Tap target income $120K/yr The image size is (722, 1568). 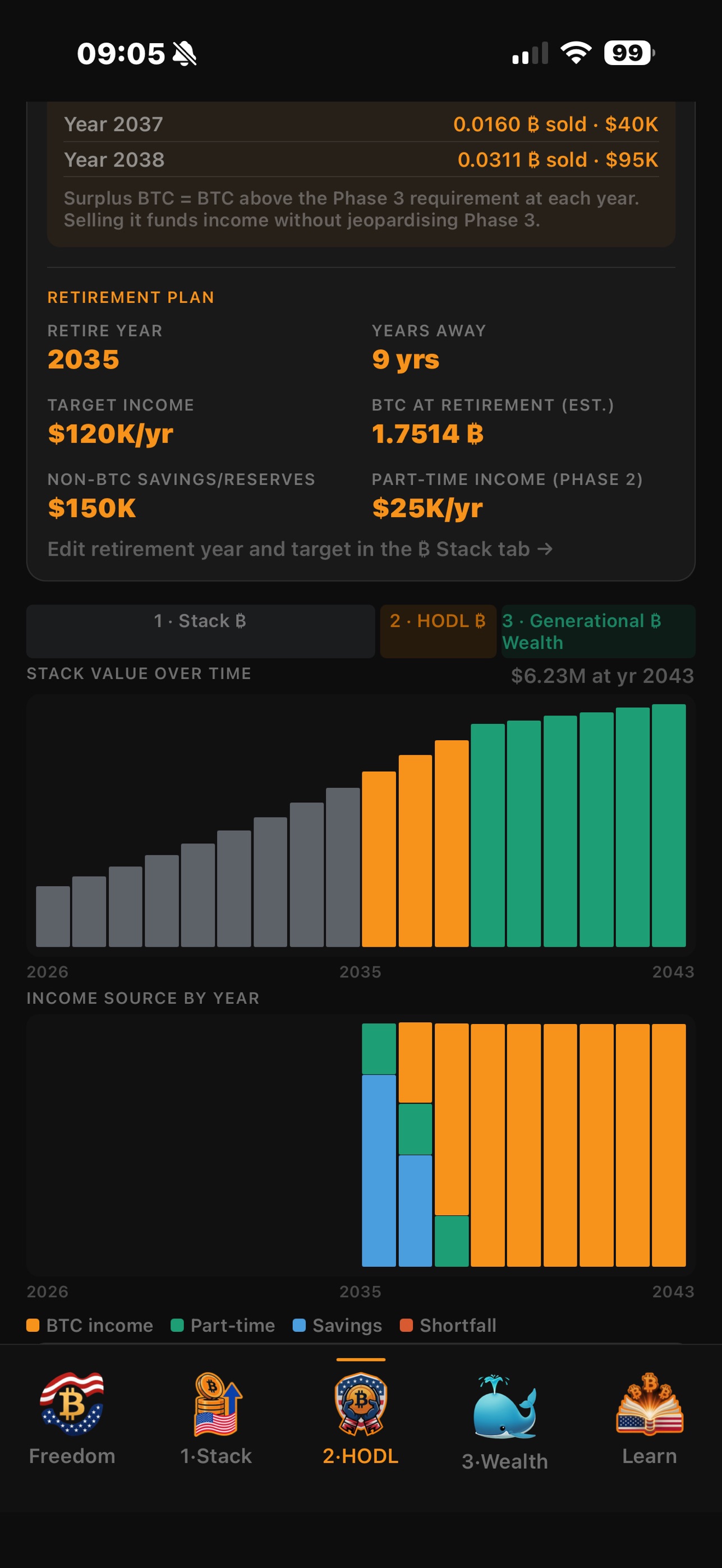[110, 433]
